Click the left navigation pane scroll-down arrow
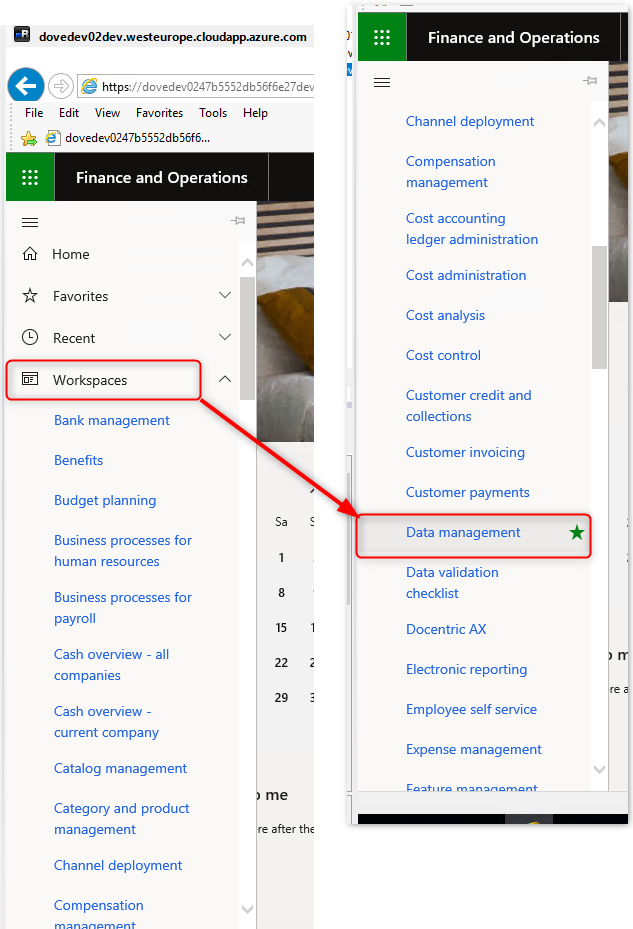This screenshot has width=633, height=929. (x=247, y=909)
